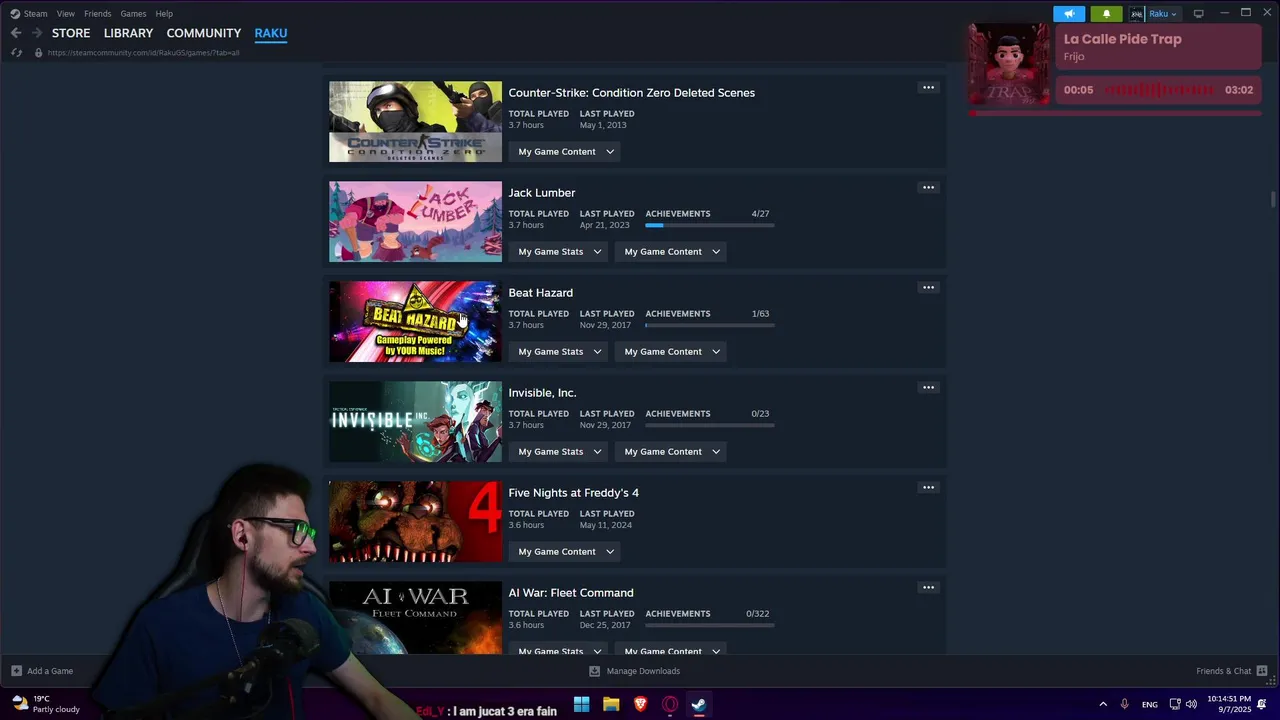Viewport: 1280px width, 720px height.
Task: Open the weather widget on the taskbar
Action: tap(46, 704)
